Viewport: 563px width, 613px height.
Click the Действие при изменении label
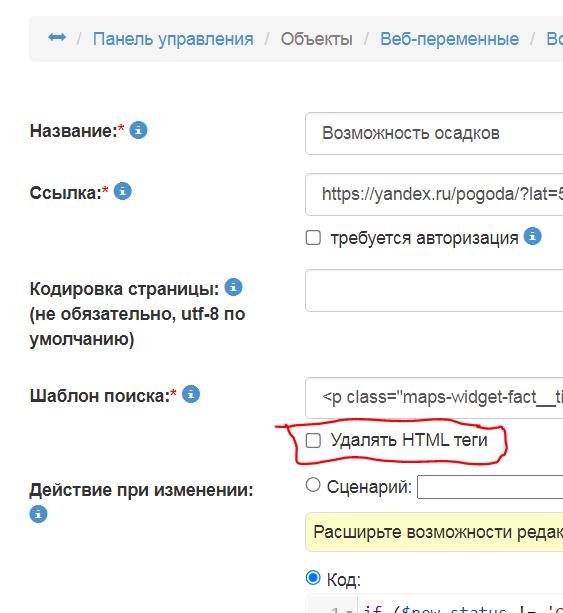coord(142,490)
